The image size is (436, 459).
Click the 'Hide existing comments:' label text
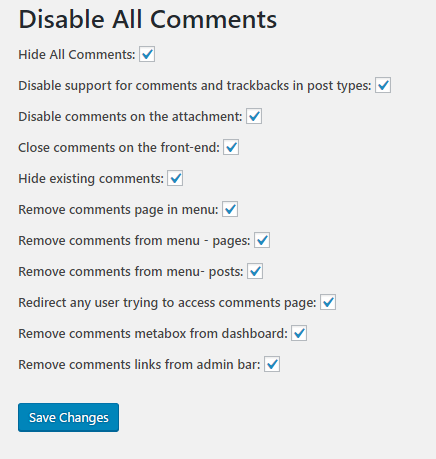click(x=91, y=179)
